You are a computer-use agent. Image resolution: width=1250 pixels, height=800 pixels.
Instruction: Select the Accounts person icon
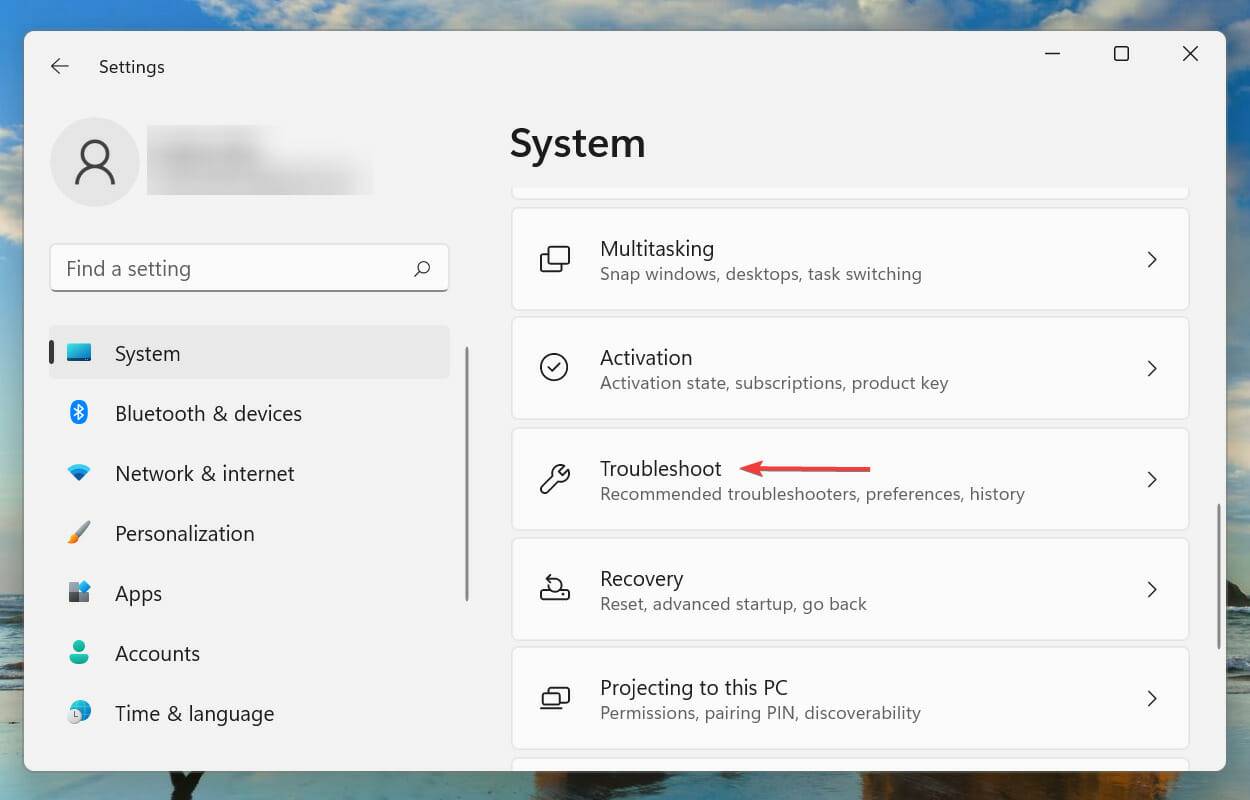82,653
